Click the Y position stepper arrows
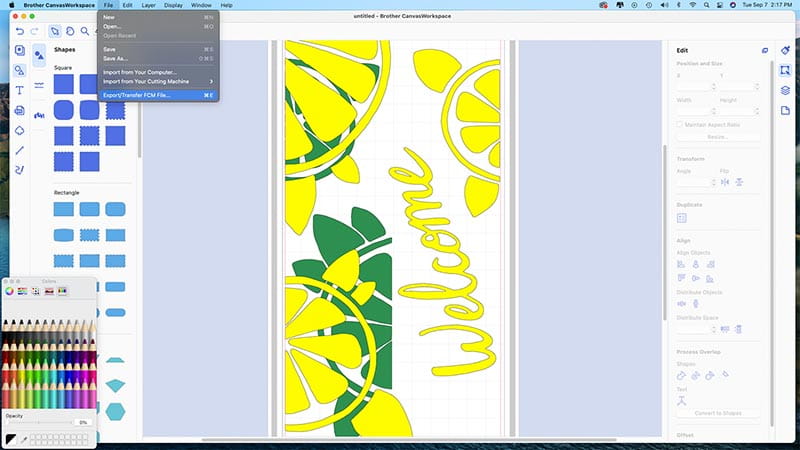This screenshot has height=450, width=800. (x=757, y=87)
